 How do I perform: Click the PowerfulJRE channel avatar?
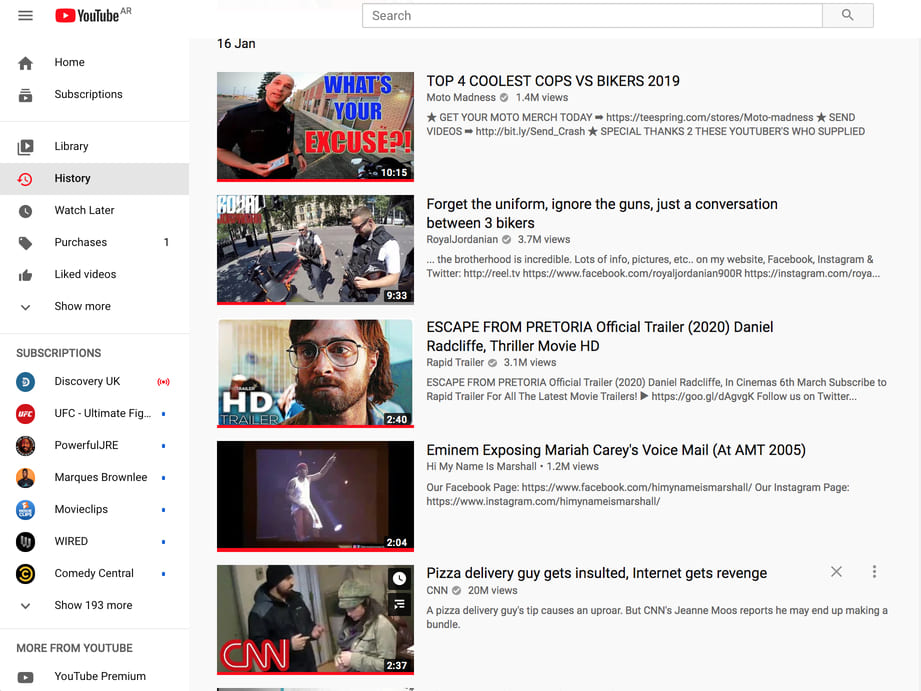25,446
